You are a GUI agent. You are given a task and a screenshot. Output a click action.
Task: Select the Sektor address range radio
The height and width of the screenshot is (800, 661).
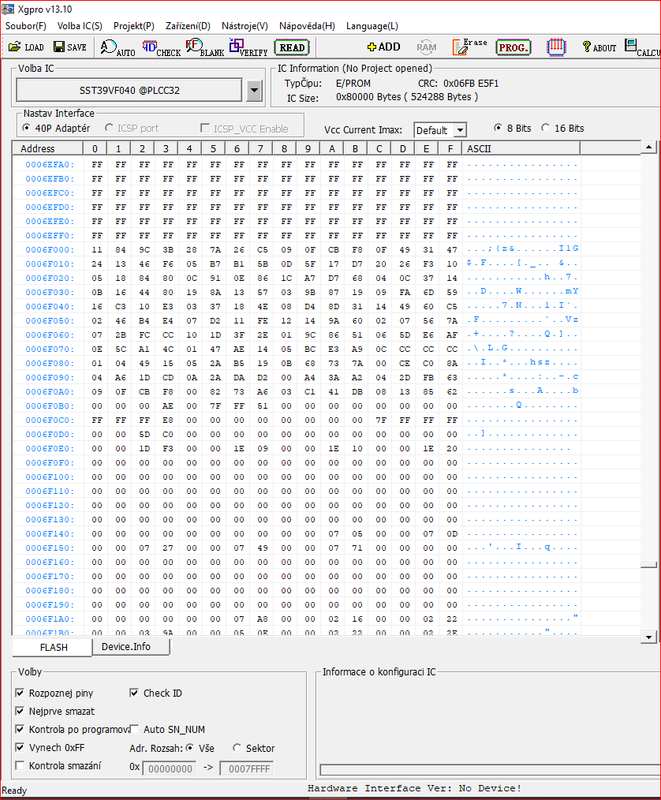[x=237, y=748]
